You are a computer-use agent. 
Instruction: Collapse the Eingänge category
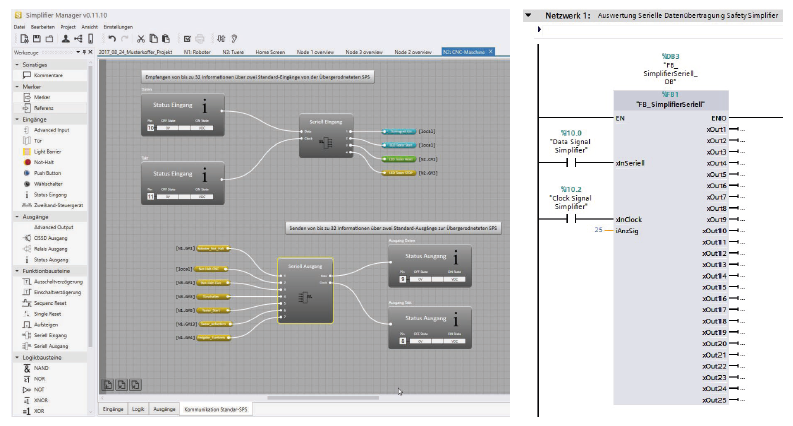[17, 118]
